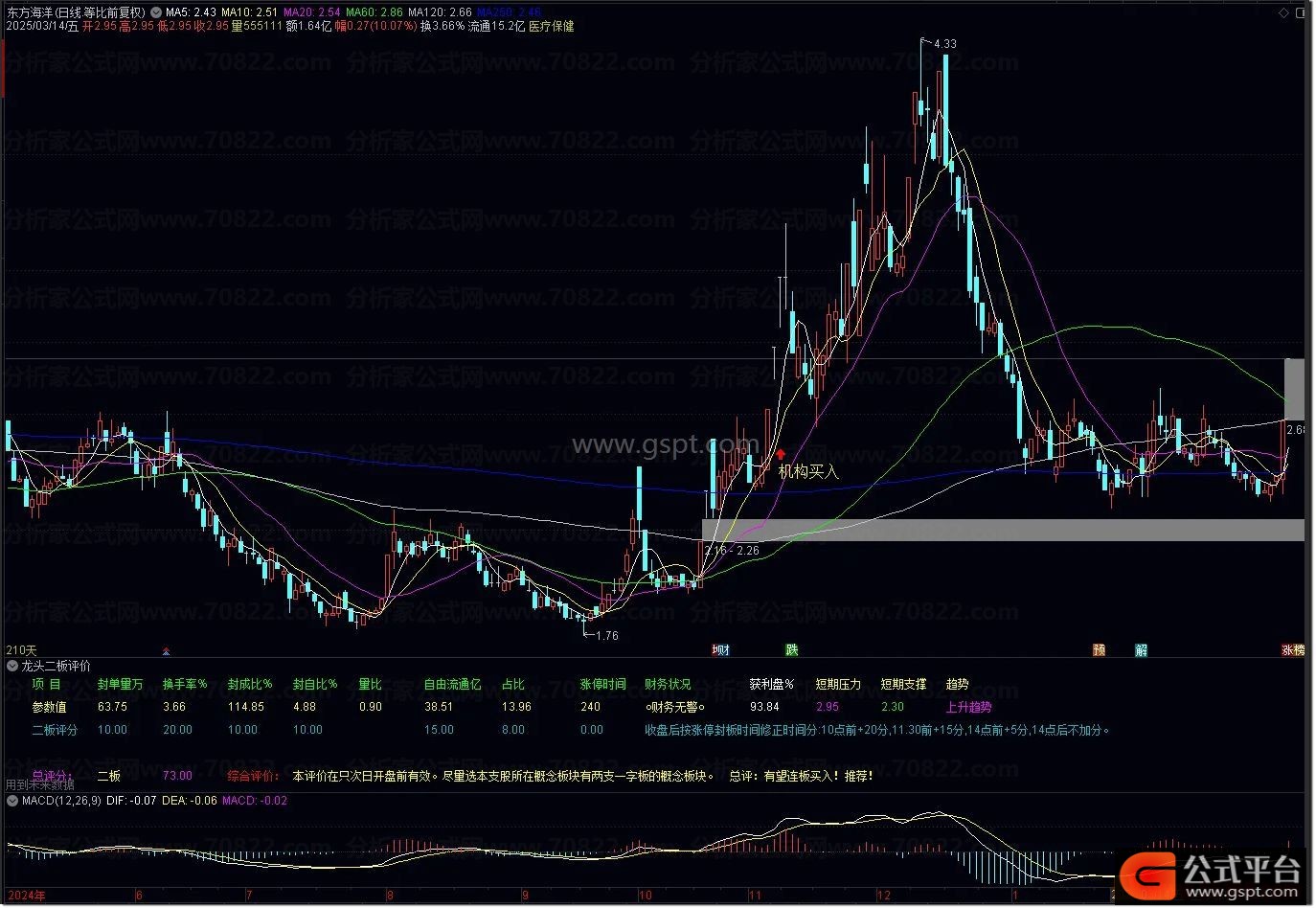Click the 短期支撑 column header

(904, 684)
